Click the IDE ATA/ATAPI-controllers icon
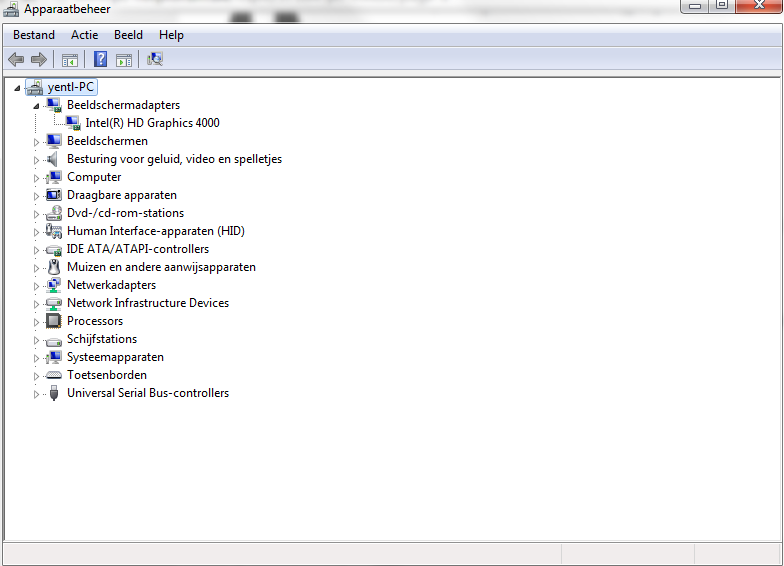 [x=54, y=250]
